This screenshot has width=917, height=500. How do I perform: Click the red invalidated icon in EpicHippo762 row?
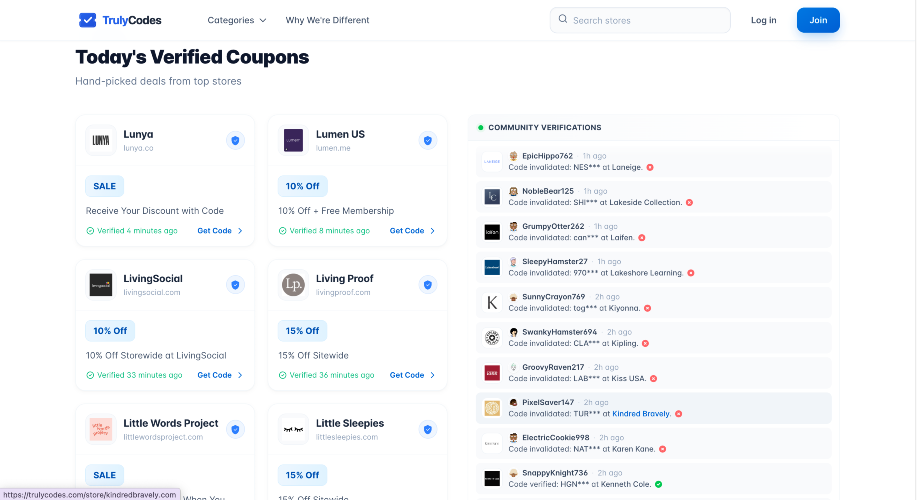(650, 167)
